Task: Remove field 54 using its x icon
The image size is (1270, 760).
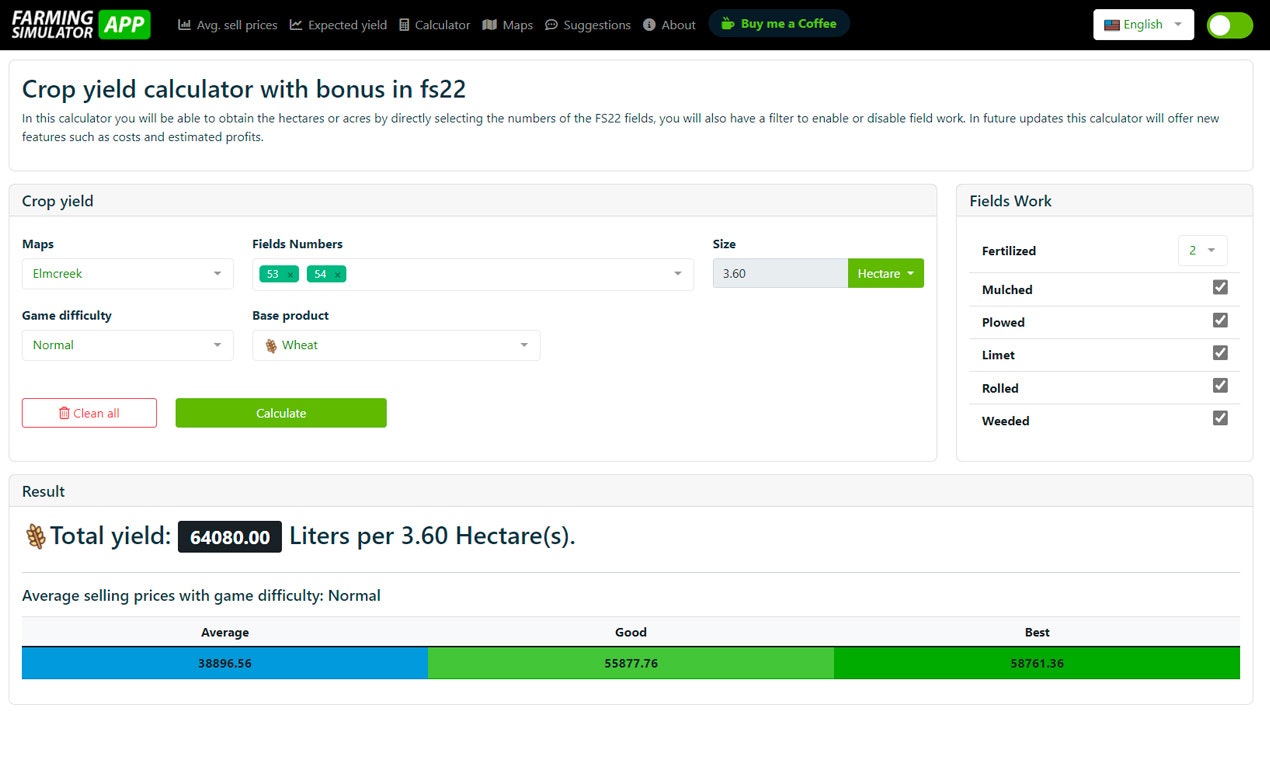Action: (338, 275)
